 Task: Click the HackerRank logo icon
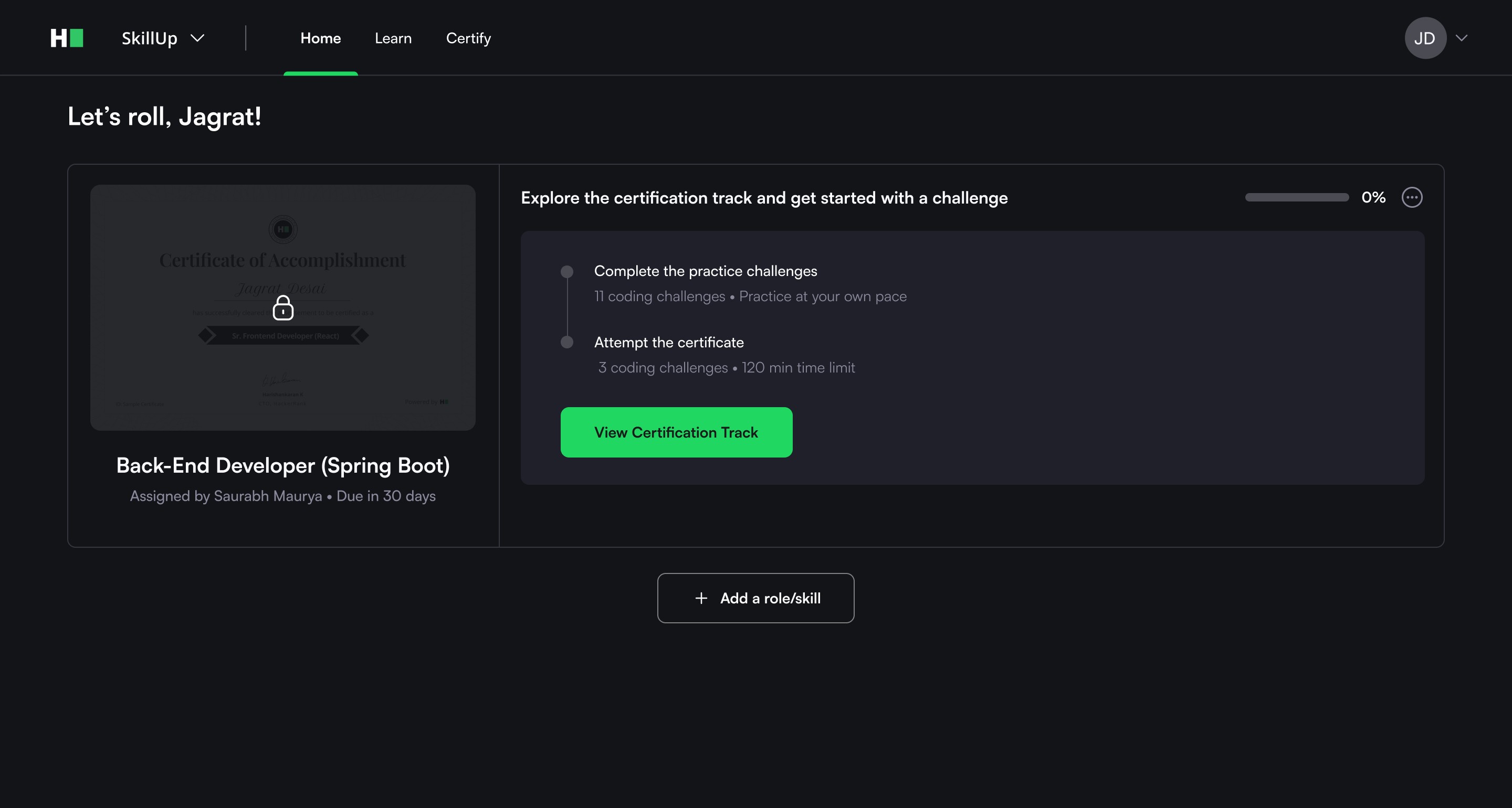tap(67, 38)
